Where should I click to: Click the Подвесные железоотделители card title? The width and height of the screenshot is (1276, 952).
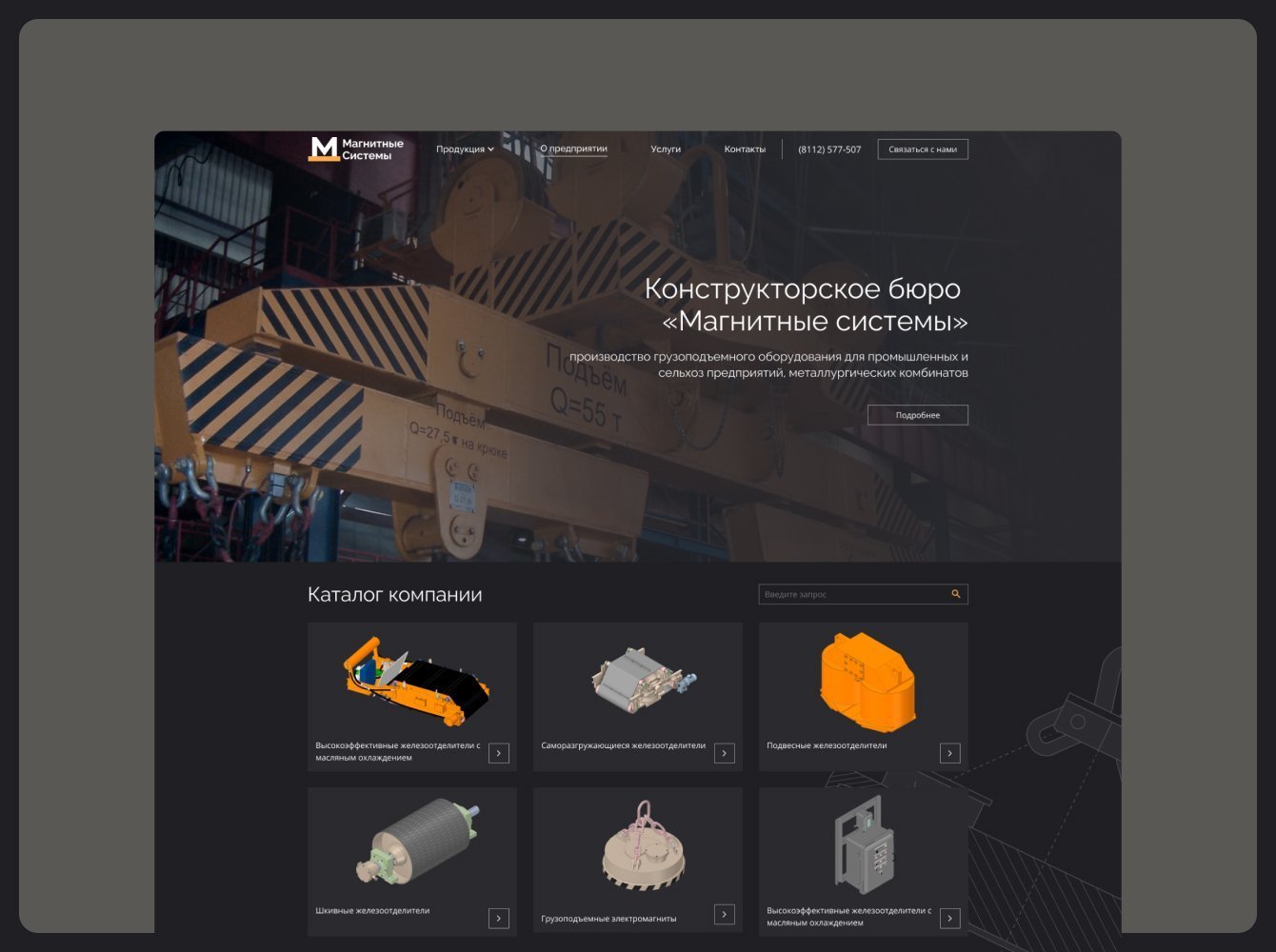point(827,745)
